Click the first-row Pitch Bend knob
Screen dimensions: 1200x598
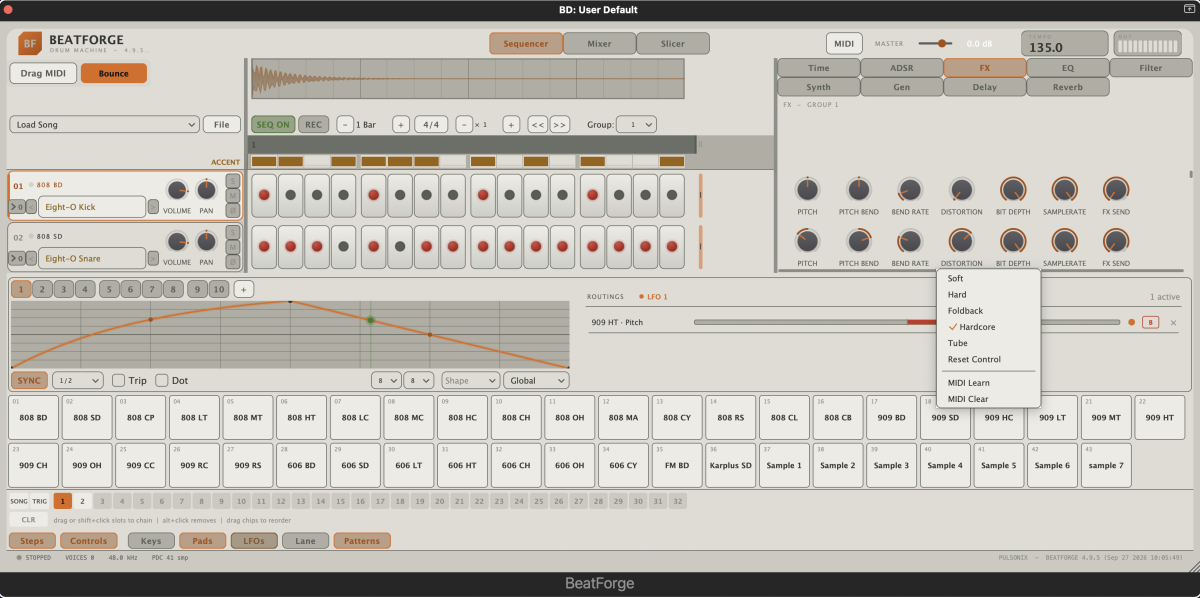pyautogui.click(x=859, y=190)
